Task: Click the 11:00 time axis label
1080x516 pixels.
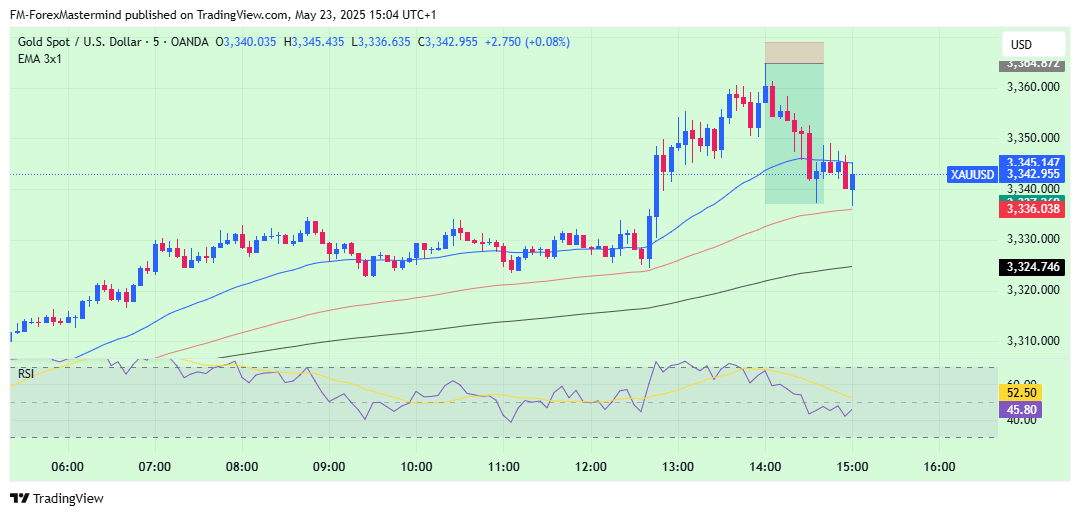Action: pyautogui.click(x=503, y=466)
